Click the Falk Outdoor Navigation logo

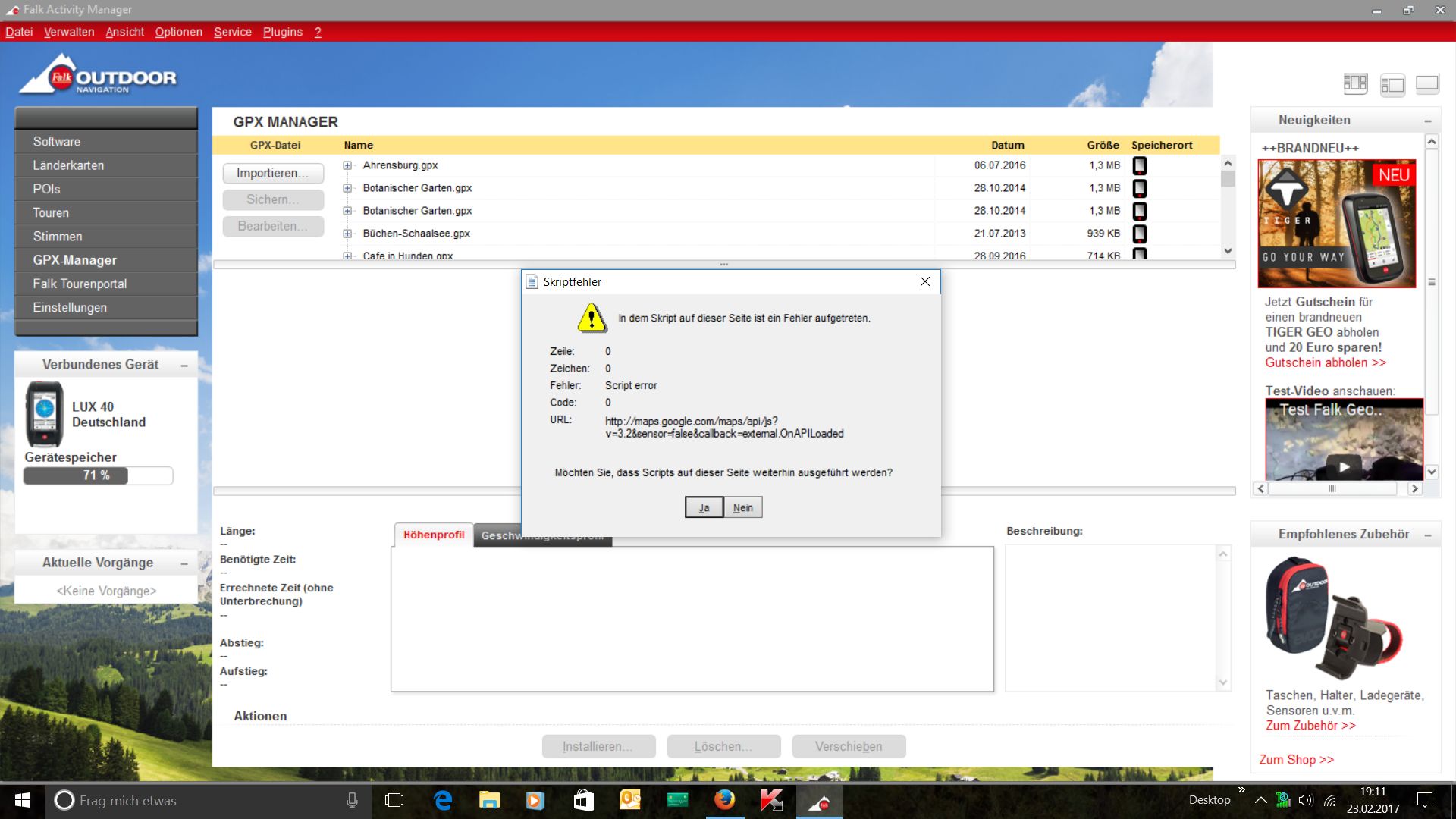[97, 76]
